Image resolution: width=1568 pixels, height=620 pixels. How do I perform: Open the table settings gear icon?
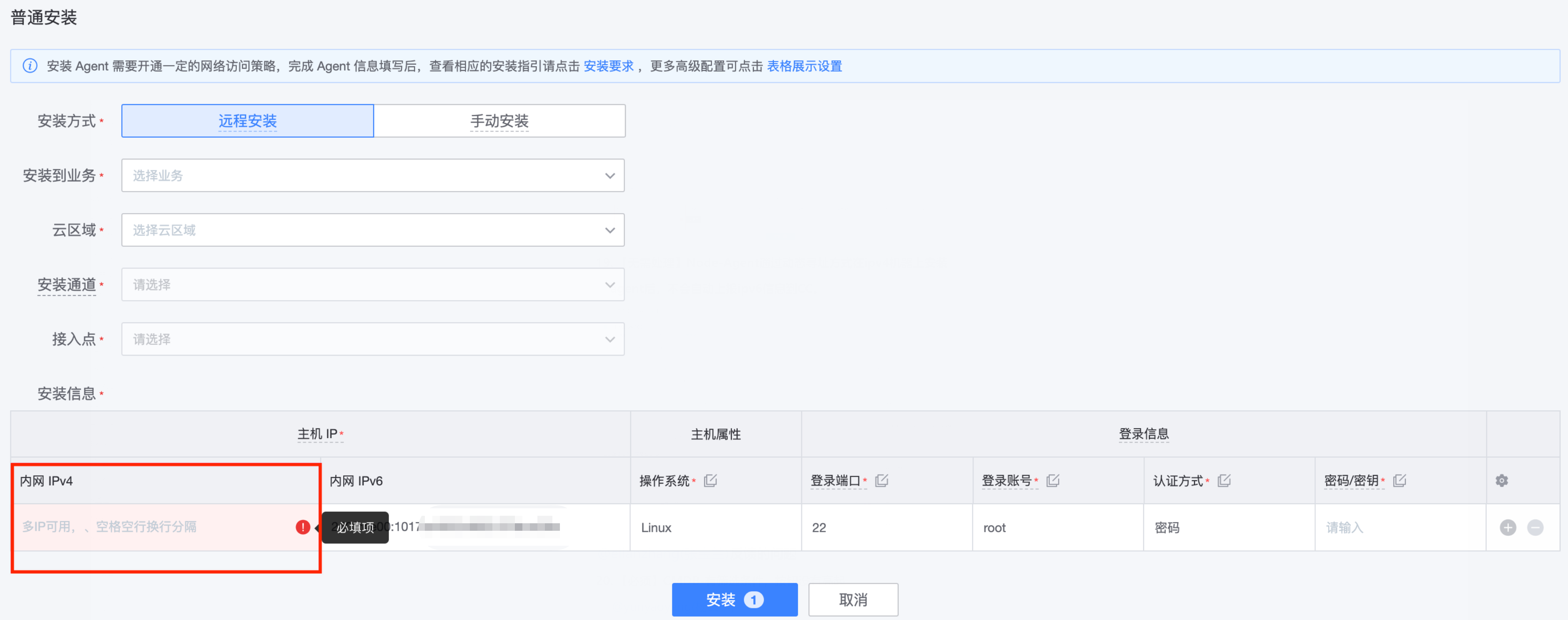[x=1502, y=480]
